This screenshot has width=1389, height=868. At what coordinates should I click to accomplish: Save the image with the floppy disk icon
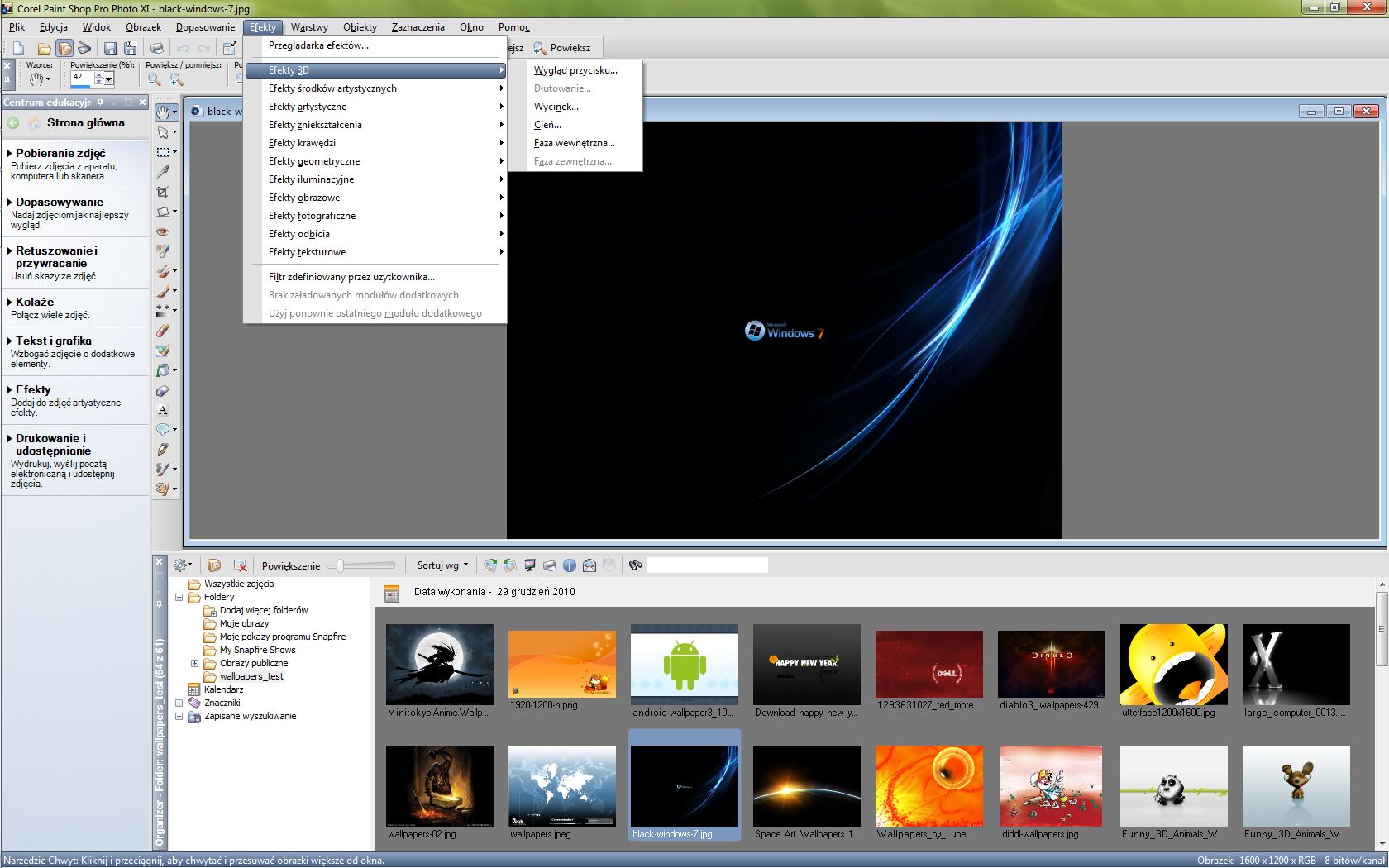point(110,48)
